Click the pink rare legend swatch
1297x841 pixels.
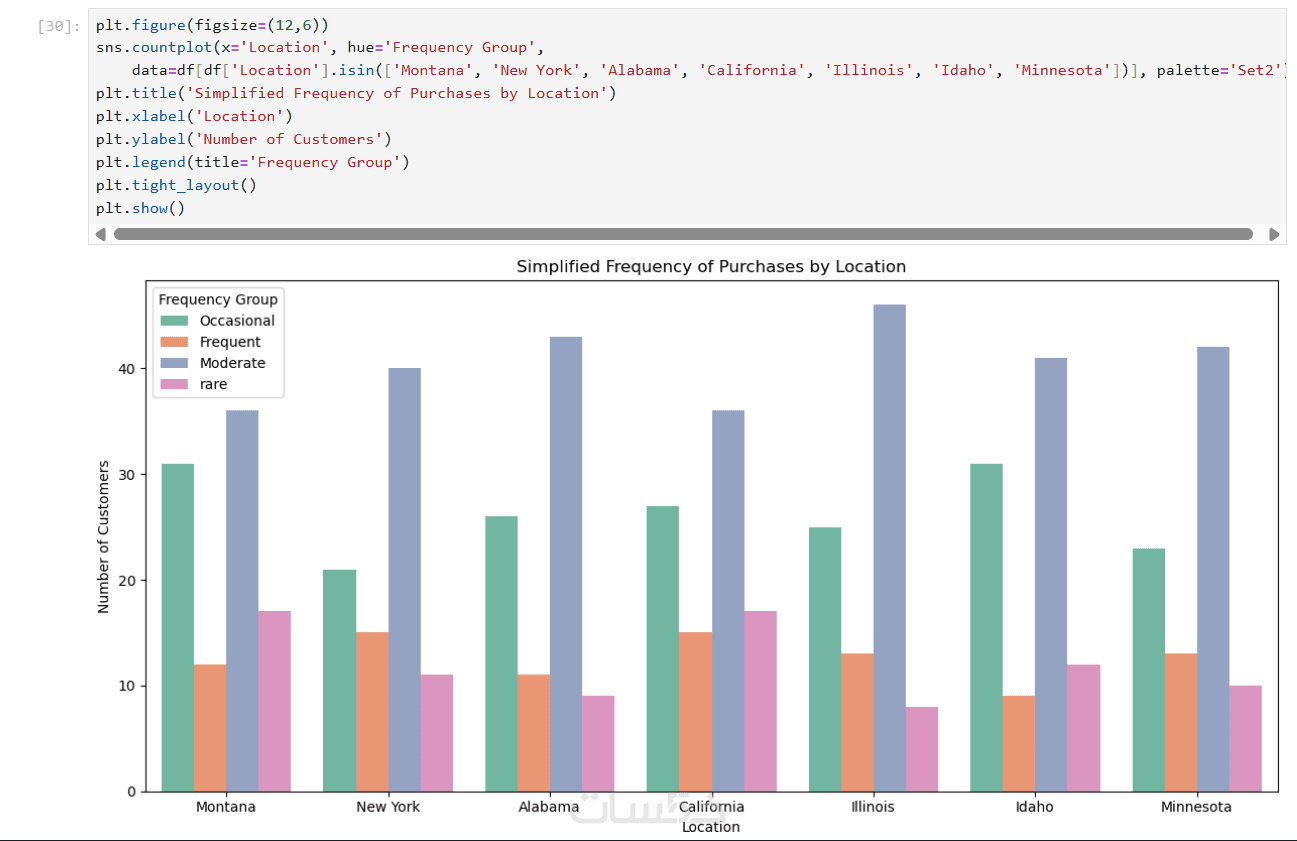pyautogui.click(x=175, y=384)
